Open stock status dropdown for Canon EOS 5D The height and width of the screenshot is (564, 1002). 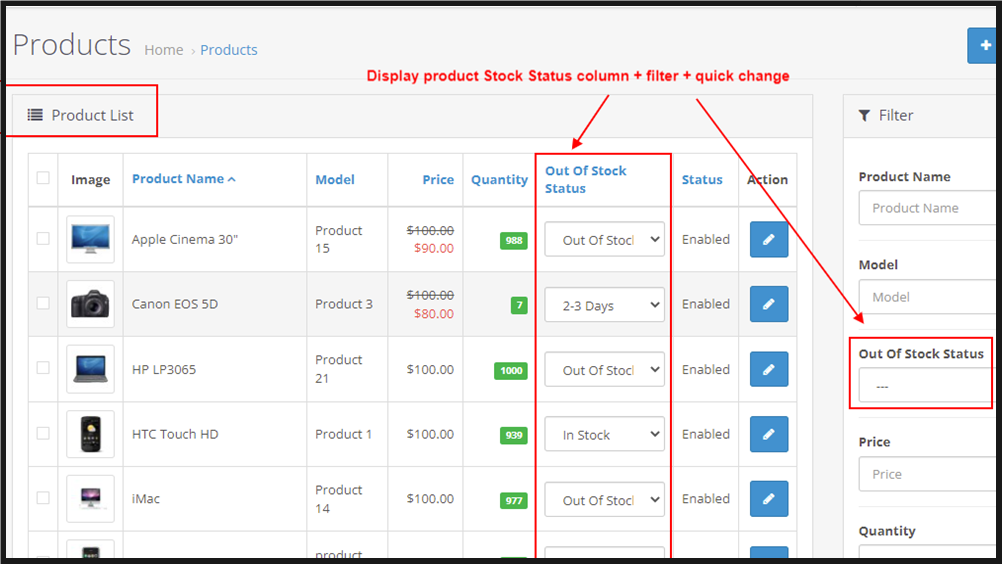click(604, 305)
